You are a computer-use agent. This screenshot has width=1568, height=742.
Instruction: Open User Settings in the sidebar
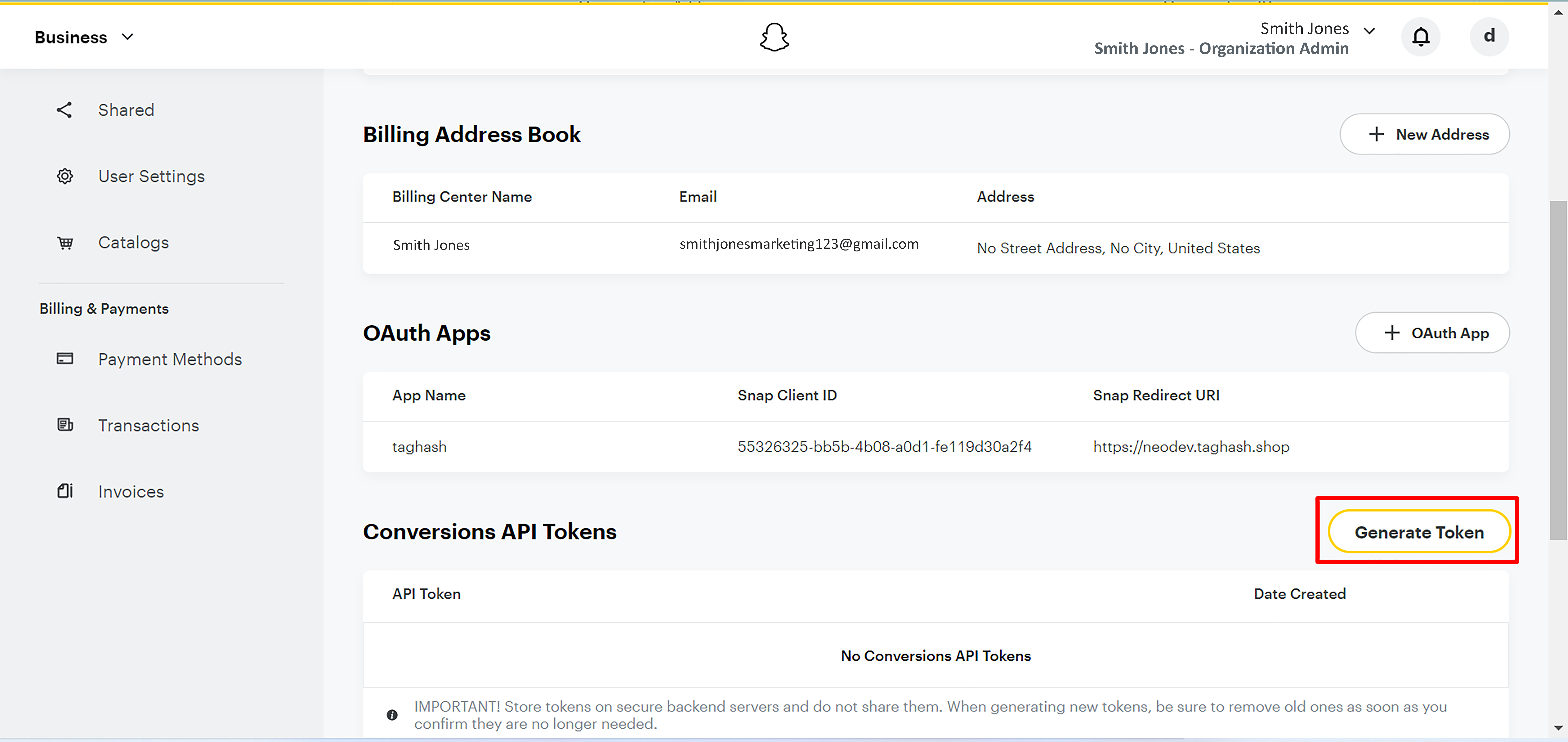(152, 177)
